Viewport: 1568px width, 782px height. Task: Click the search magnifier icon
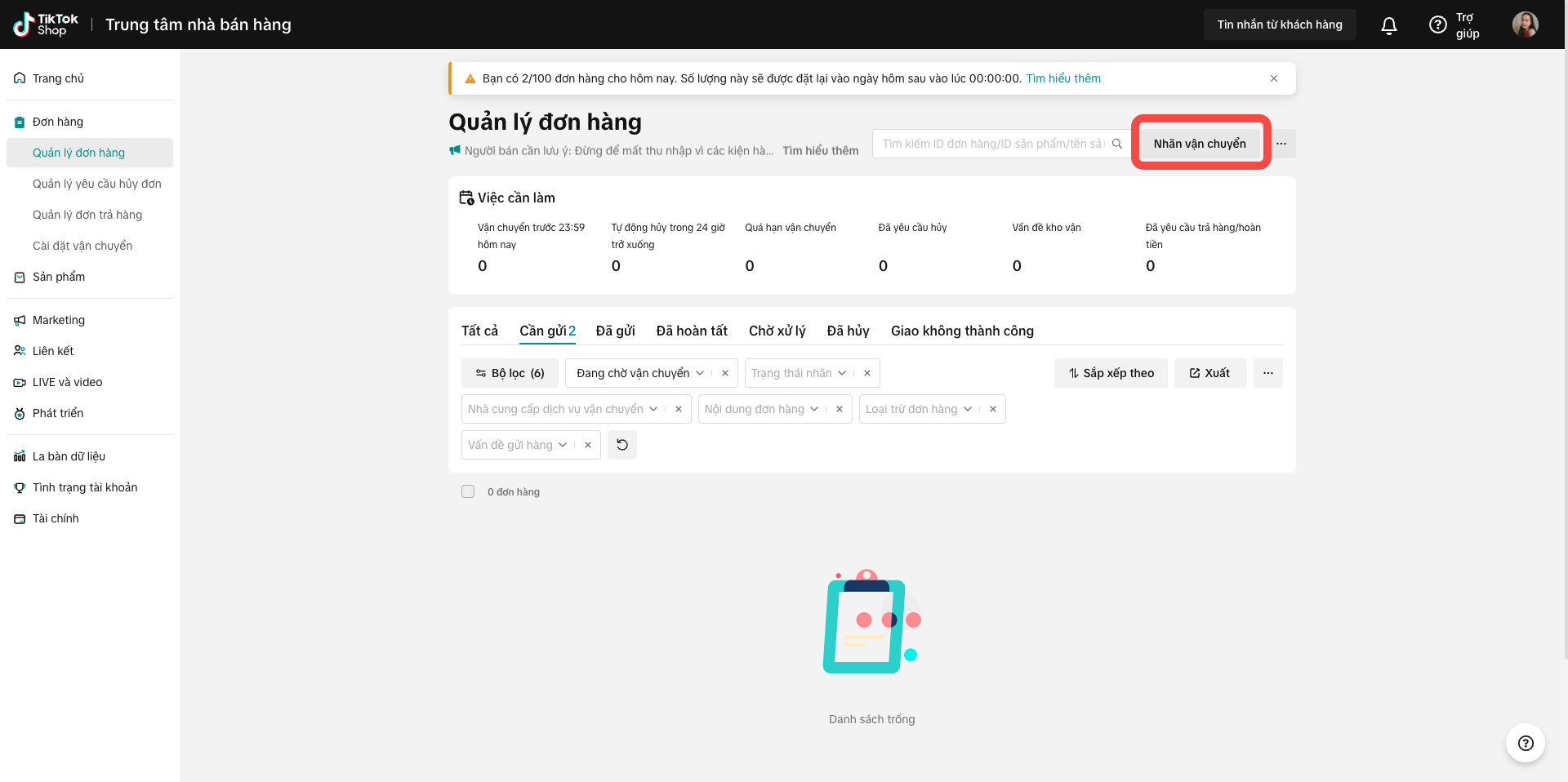[x=1116, y=144]
